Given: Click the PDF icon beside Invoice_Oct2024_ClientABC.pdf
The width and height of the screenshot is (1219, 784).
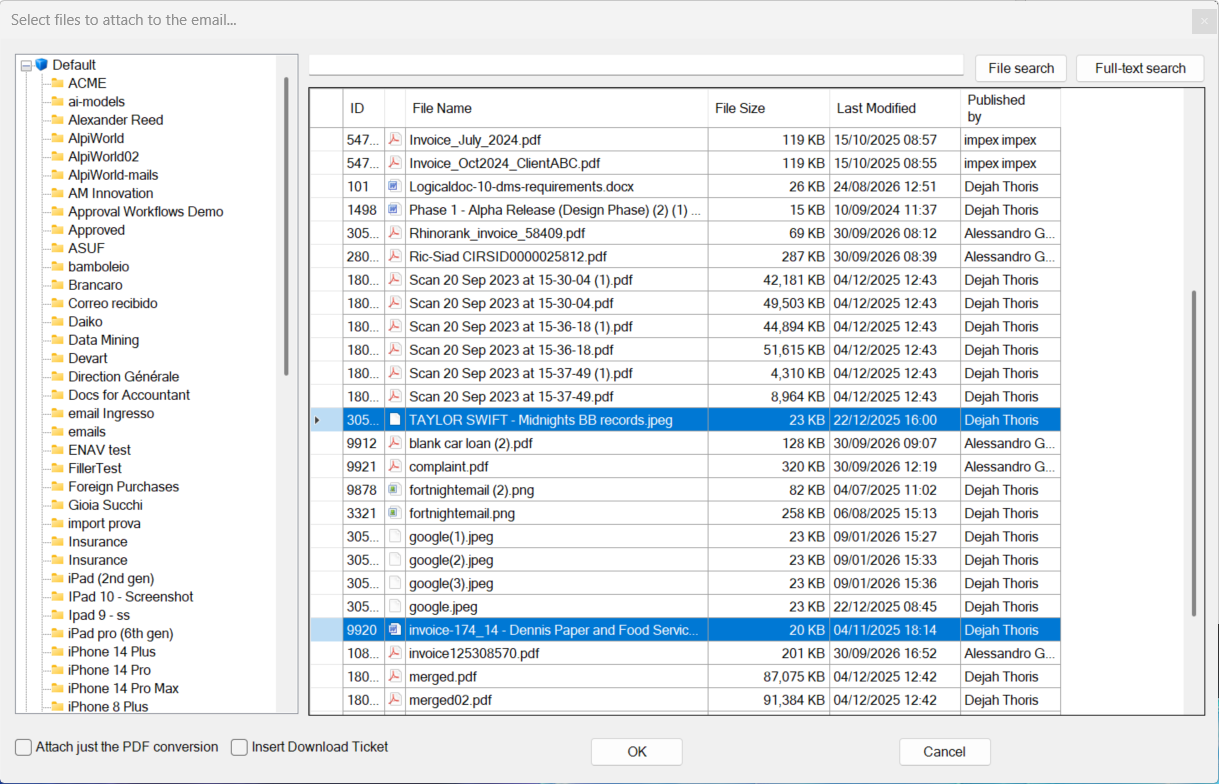Looking at the screenshot, I should (x=394, y=163).
